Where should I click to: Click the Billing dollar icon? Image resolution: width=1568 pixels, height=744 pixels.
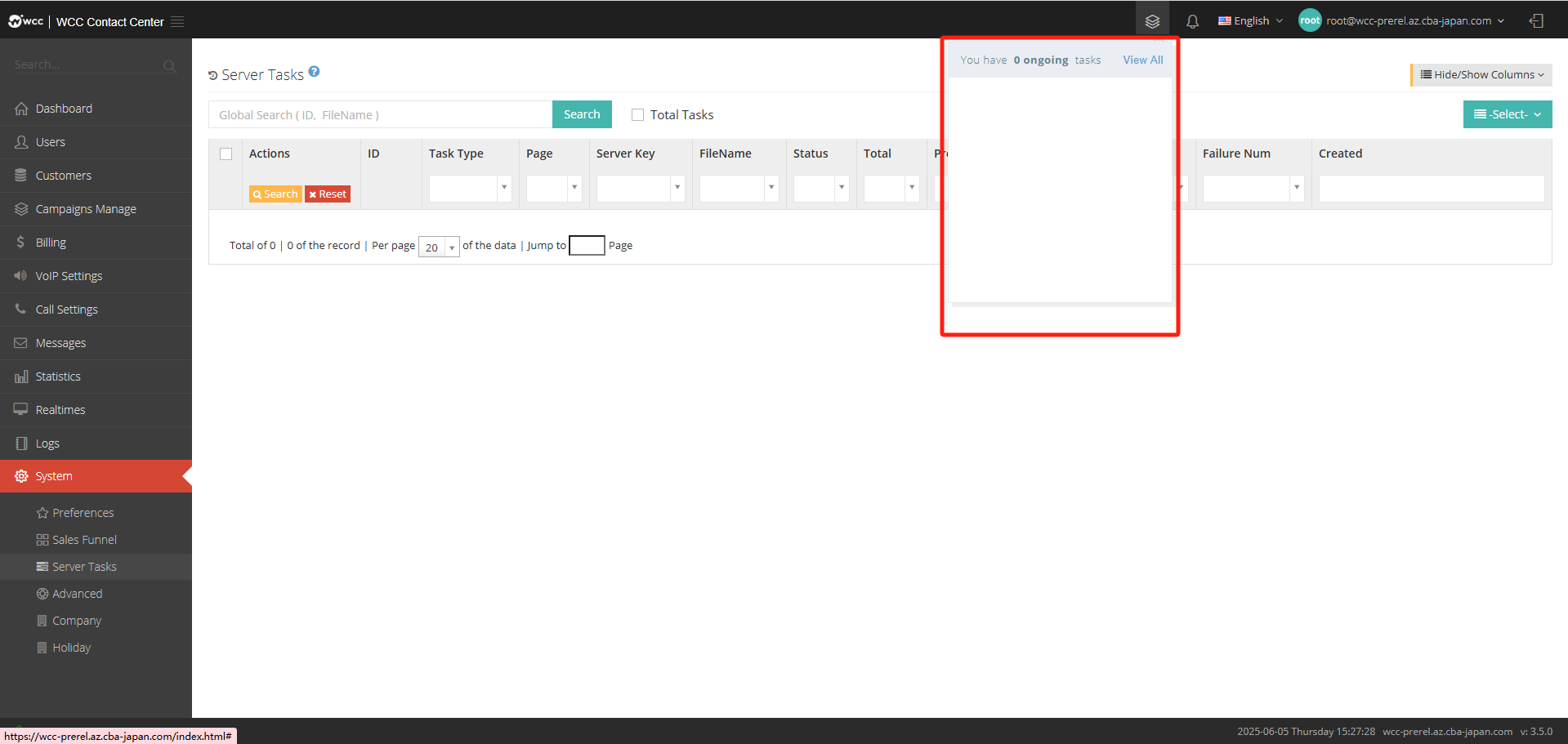tap(20, 243)
